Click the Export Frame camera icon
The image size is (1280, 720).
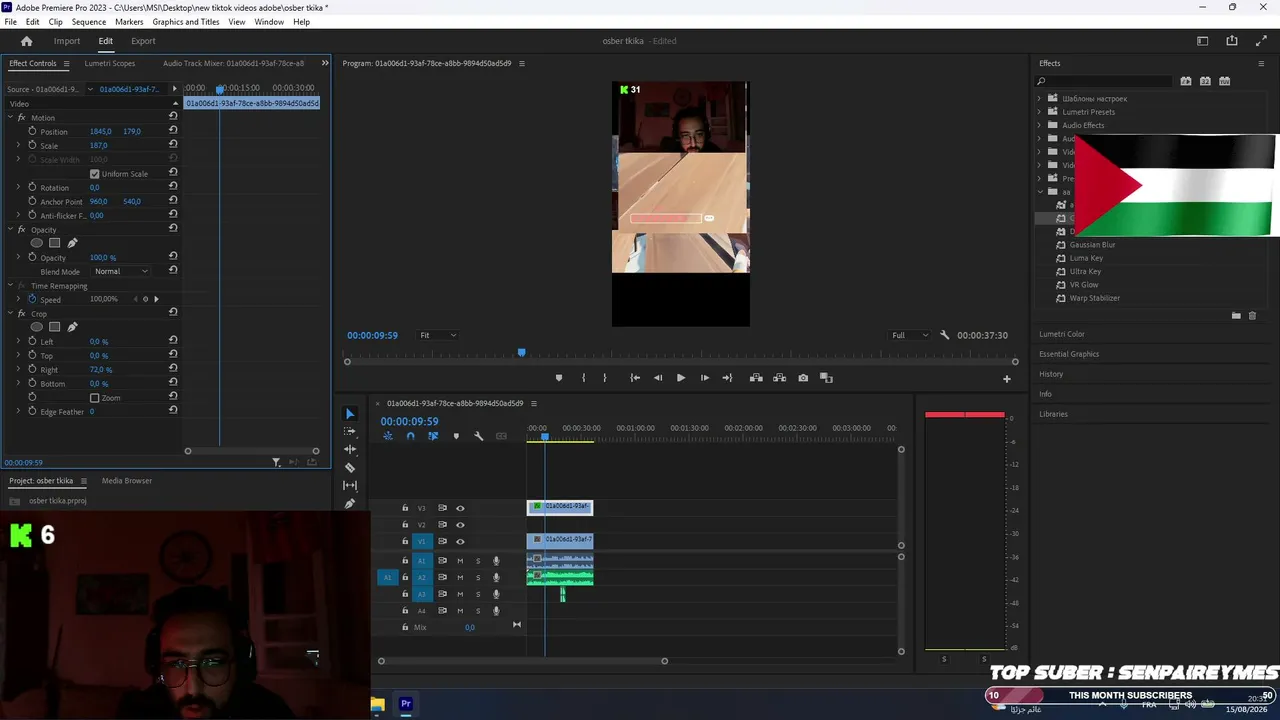[803, 378]
